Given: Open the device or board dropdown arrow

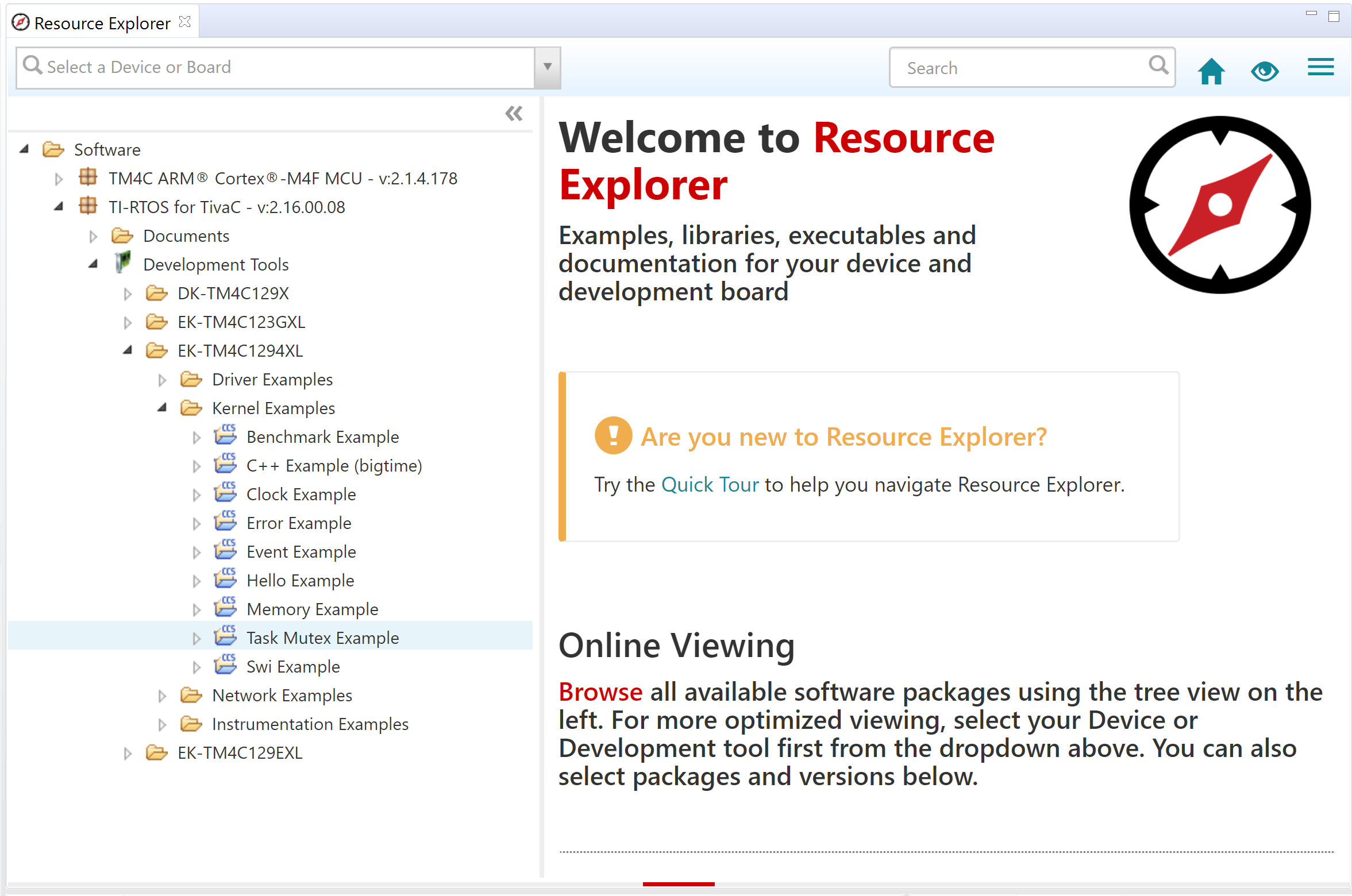Looking at the screenshot, I should pos(547,67).
